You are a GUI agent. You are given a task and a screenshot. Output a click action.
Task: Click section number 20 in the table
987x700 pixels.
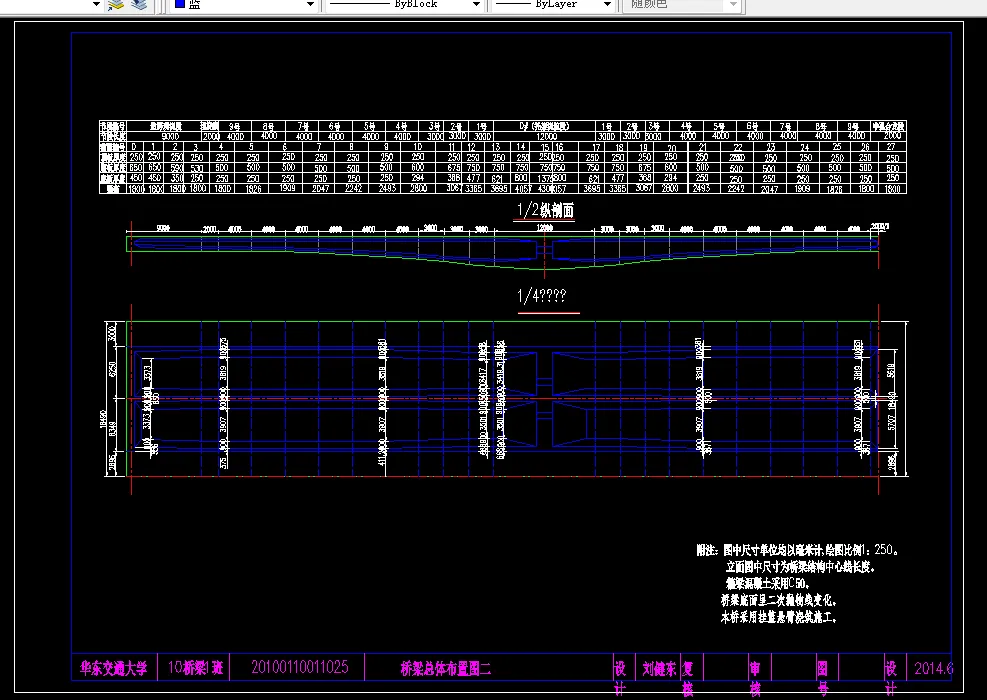click(x=671, y=148)
